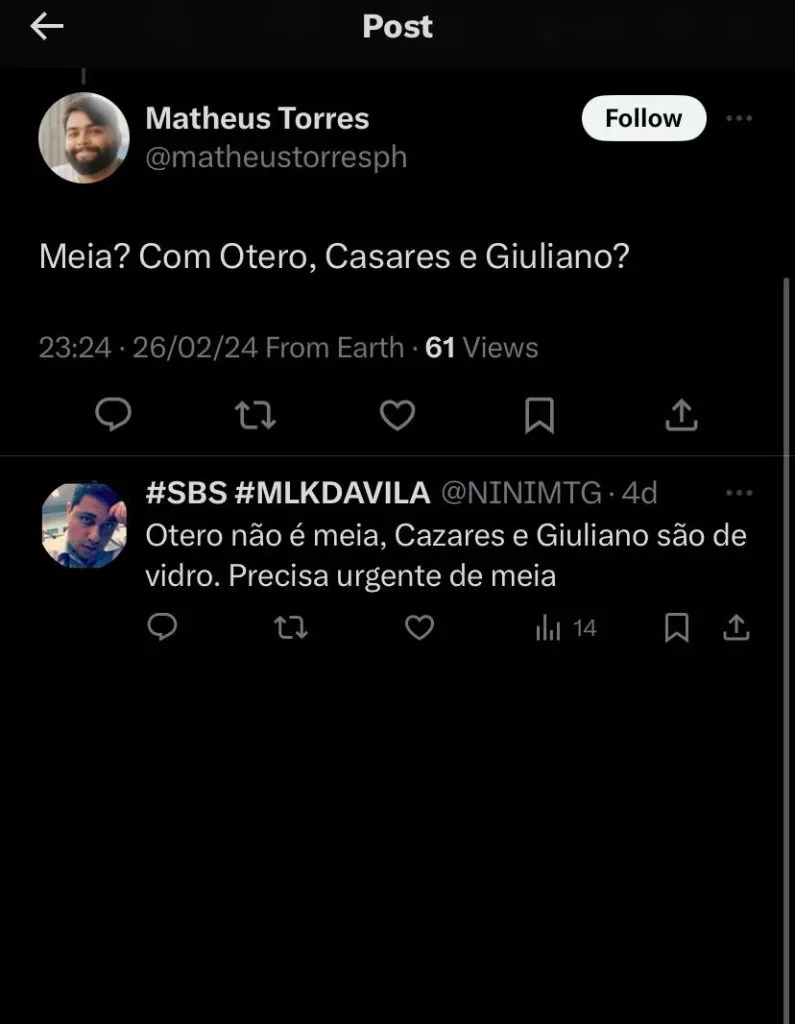795x1024 pixels.
Task: View analytics showing 14 views
Action: click(x=566, y=628)
